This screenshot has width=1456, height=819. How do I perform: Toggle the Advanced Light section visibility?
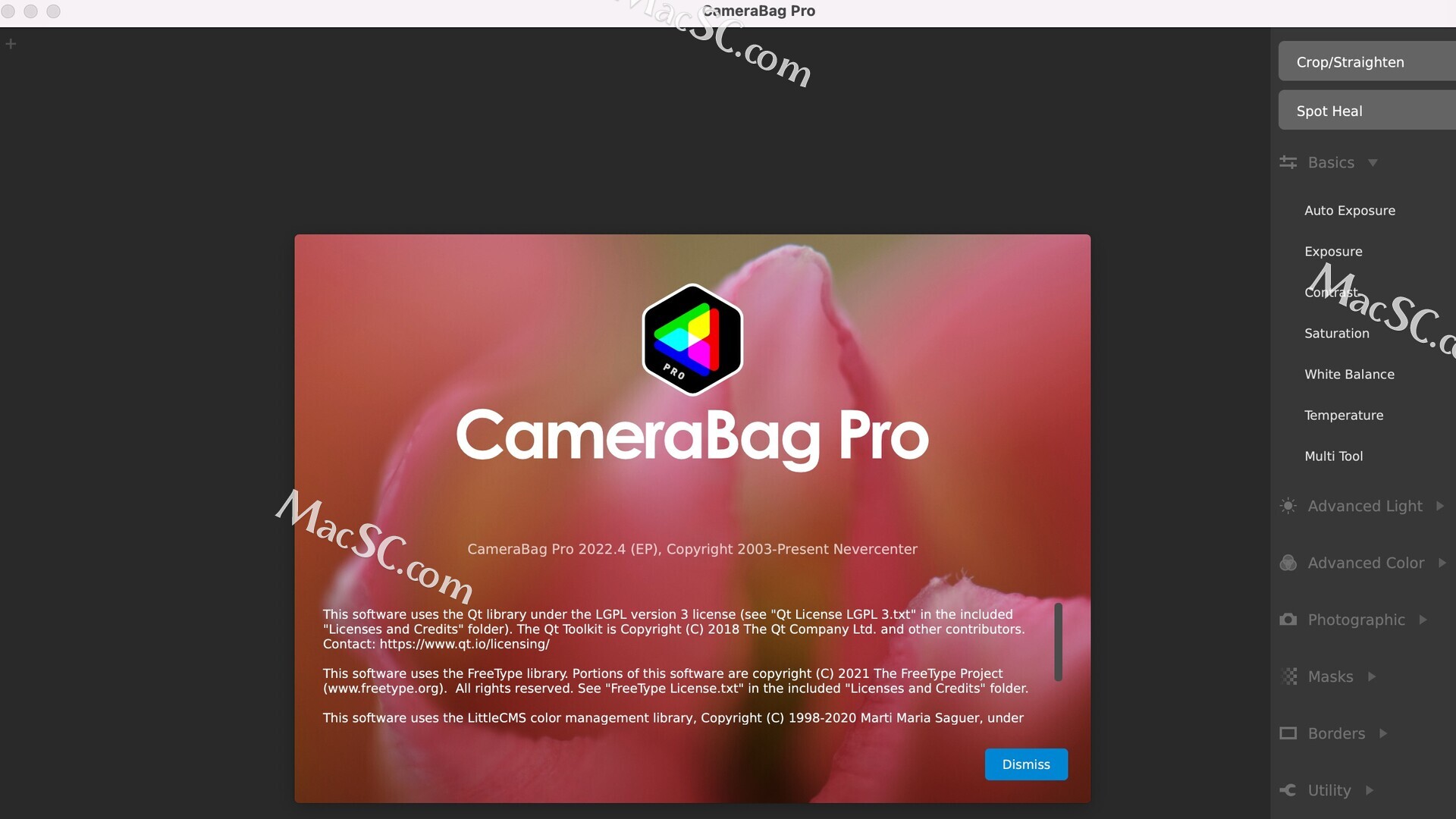click(x=1365, y=505)
